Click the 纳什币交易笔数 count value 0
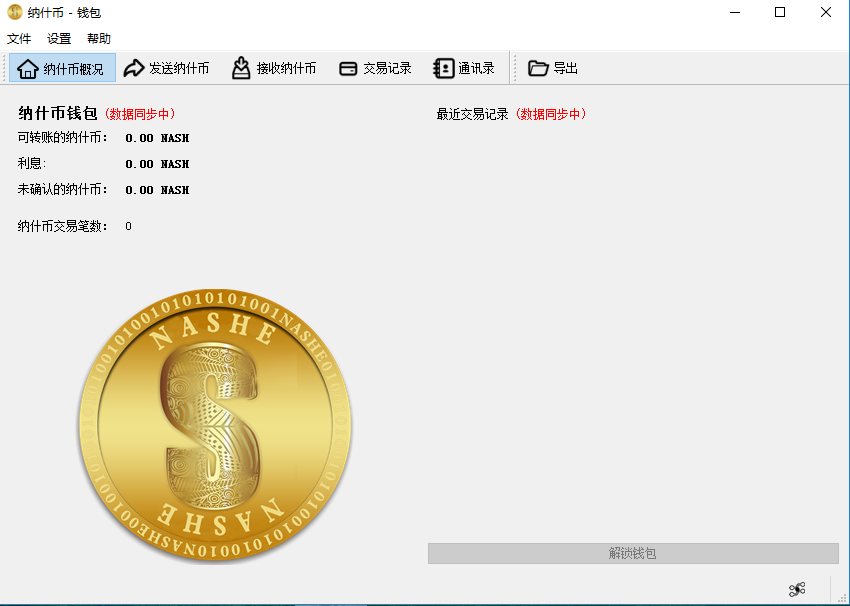850x606 pixels. pyautogui.click(x=128, y=226)
